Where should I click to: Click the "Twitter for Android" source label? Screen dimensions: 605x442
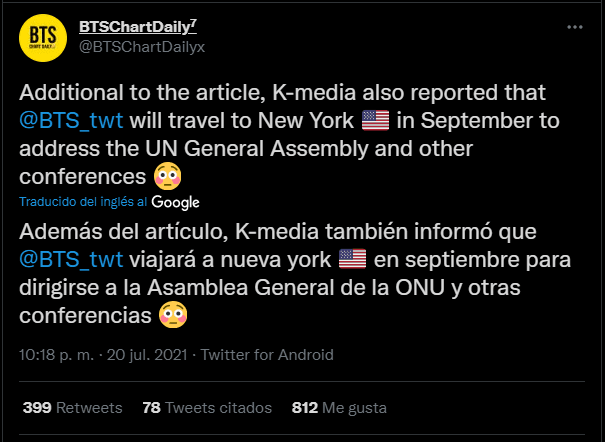coord(269,354)
